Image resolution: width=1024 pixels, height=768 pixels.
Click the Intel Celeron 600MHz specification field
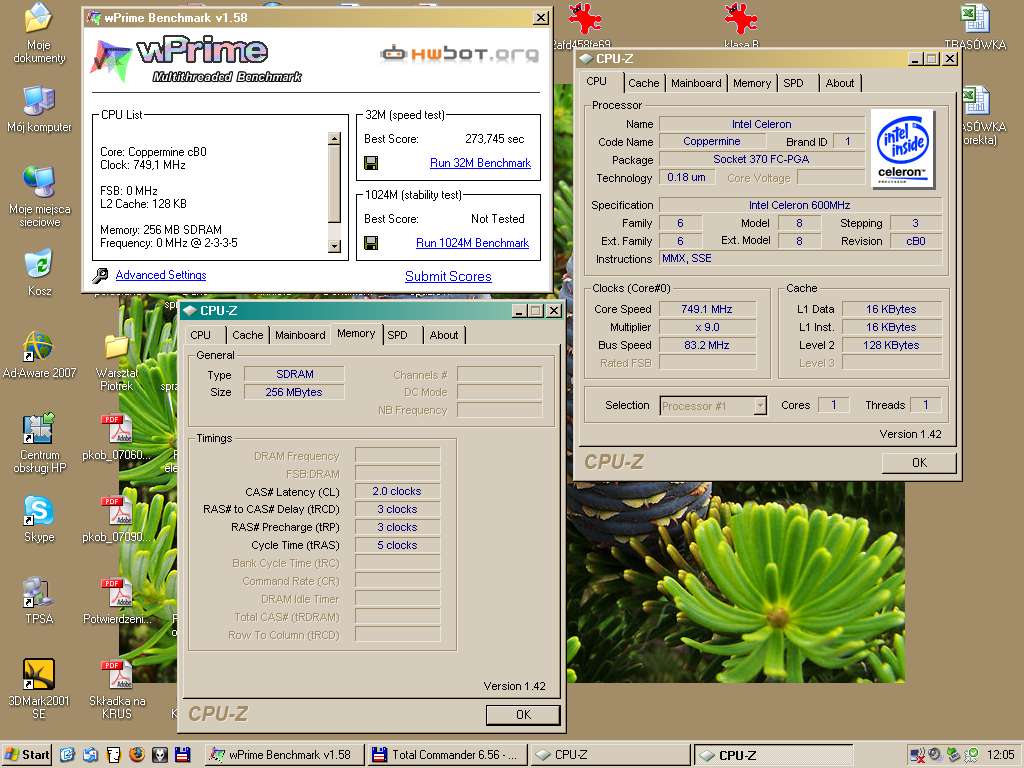click(x=799, y=205)
